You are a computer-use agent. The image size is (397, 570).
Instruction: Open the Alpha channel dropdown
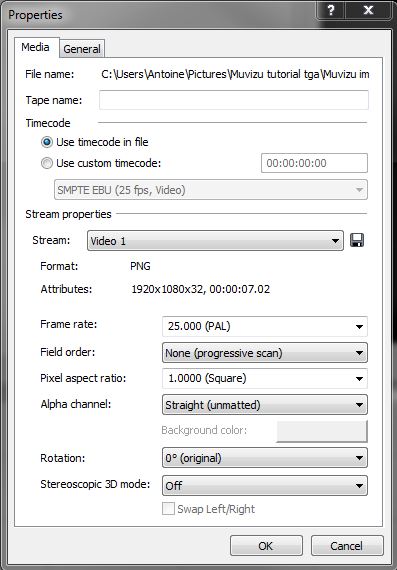tap(265, 405)
